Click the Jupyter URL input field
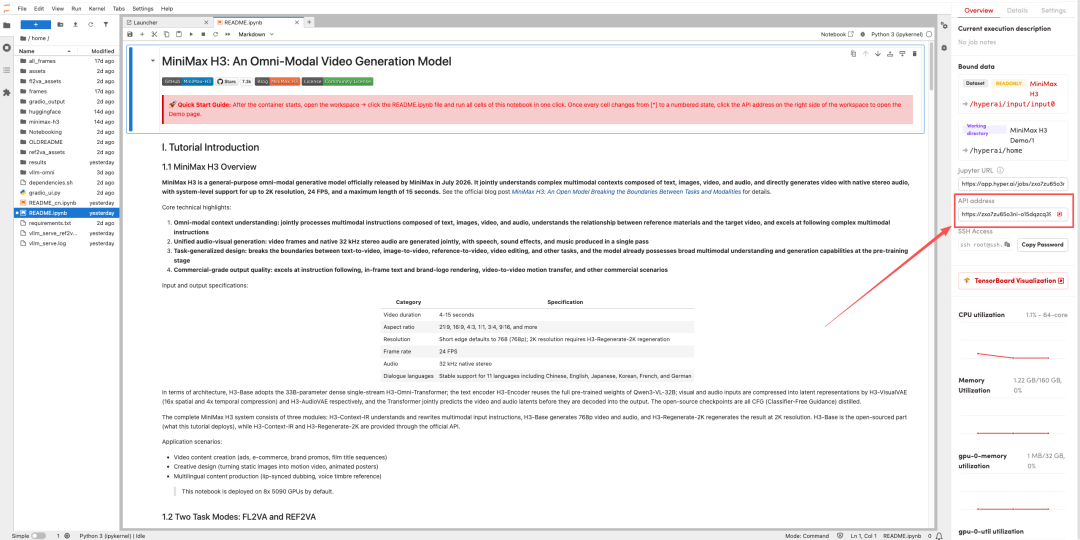This screenshot has height=540, width=1080. (x=1013, y=184)
